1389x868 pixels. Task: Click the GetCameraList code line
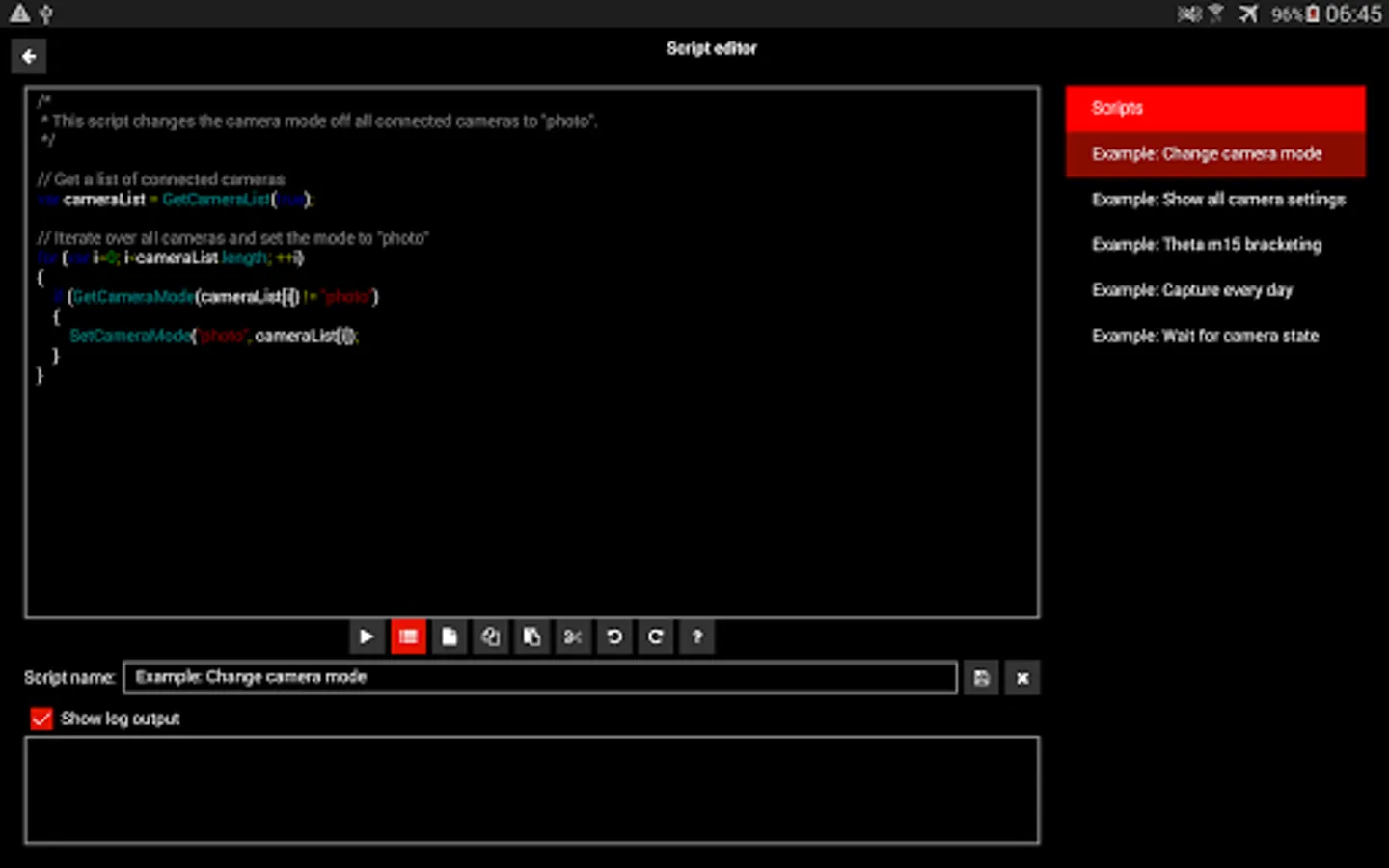176,200
